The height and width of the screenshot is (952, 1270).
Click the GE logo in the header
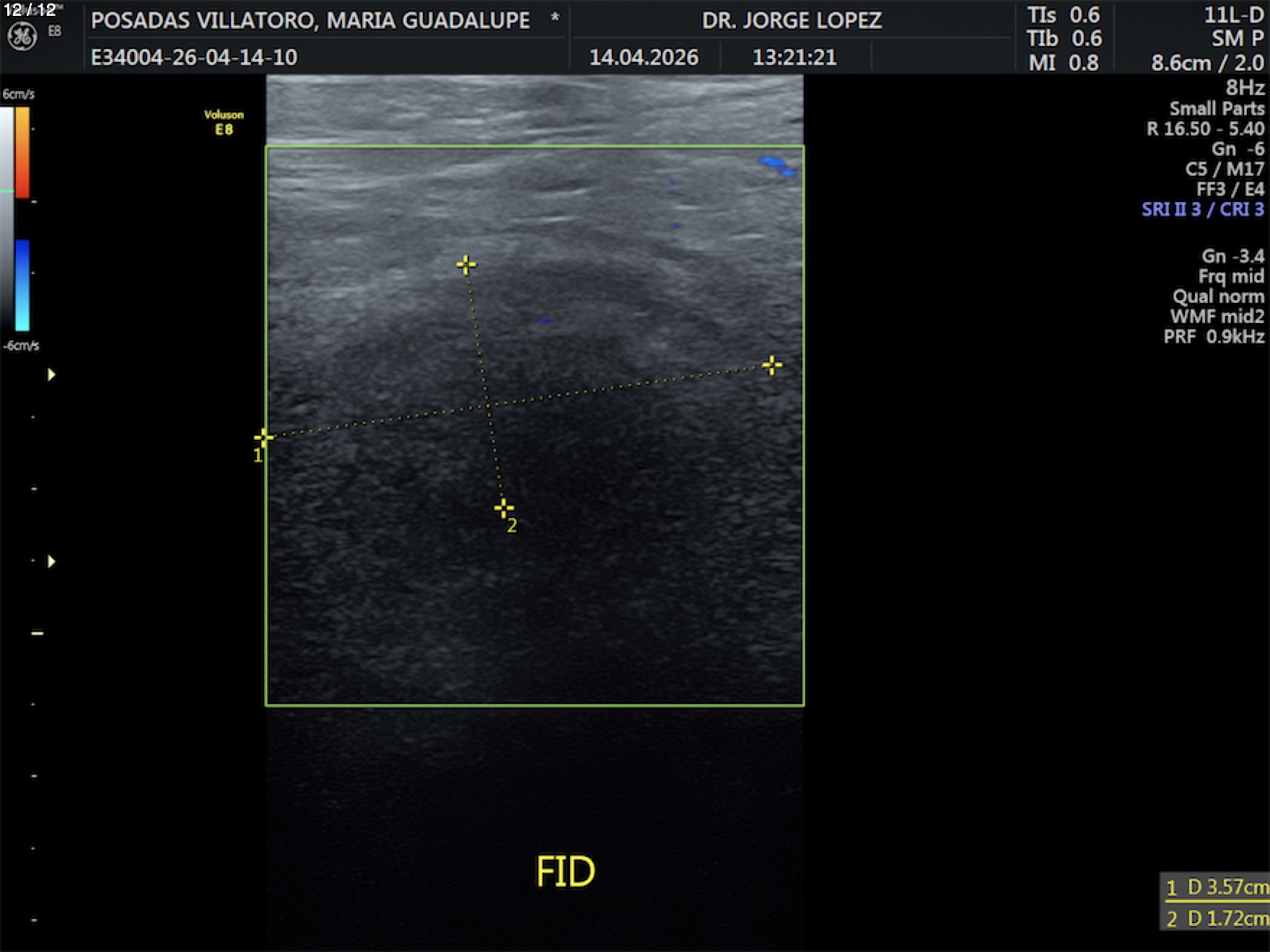tap(22, 37)
